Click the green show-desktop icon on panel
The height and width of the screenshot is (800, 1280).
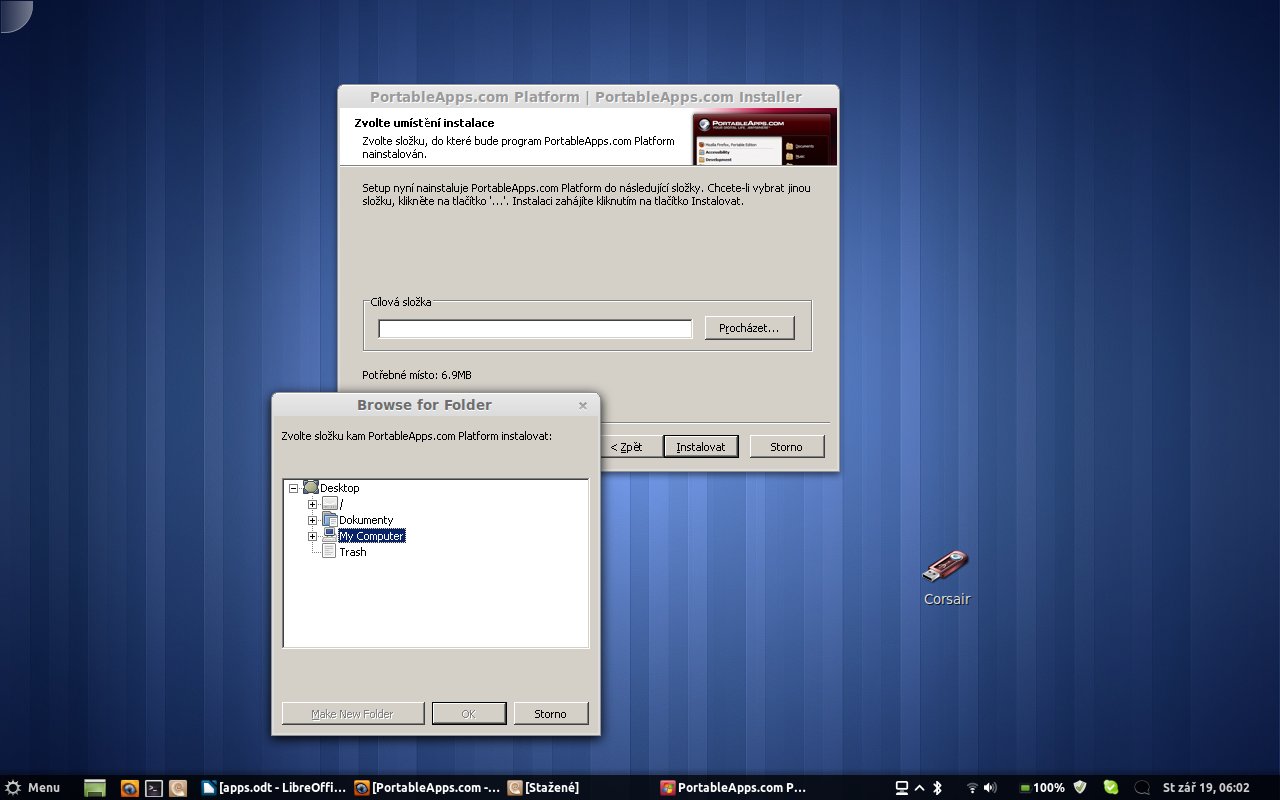click(x=95, y=788)
